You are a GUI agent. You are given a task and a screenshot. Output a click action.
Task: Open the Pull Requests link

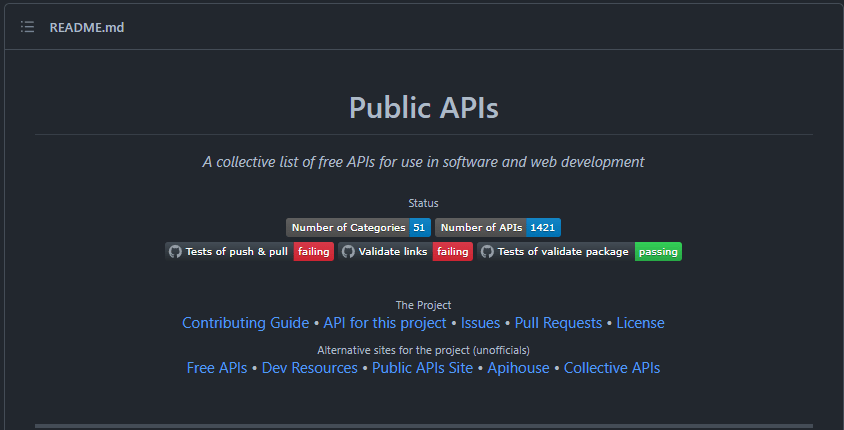[x=558, y=323]
